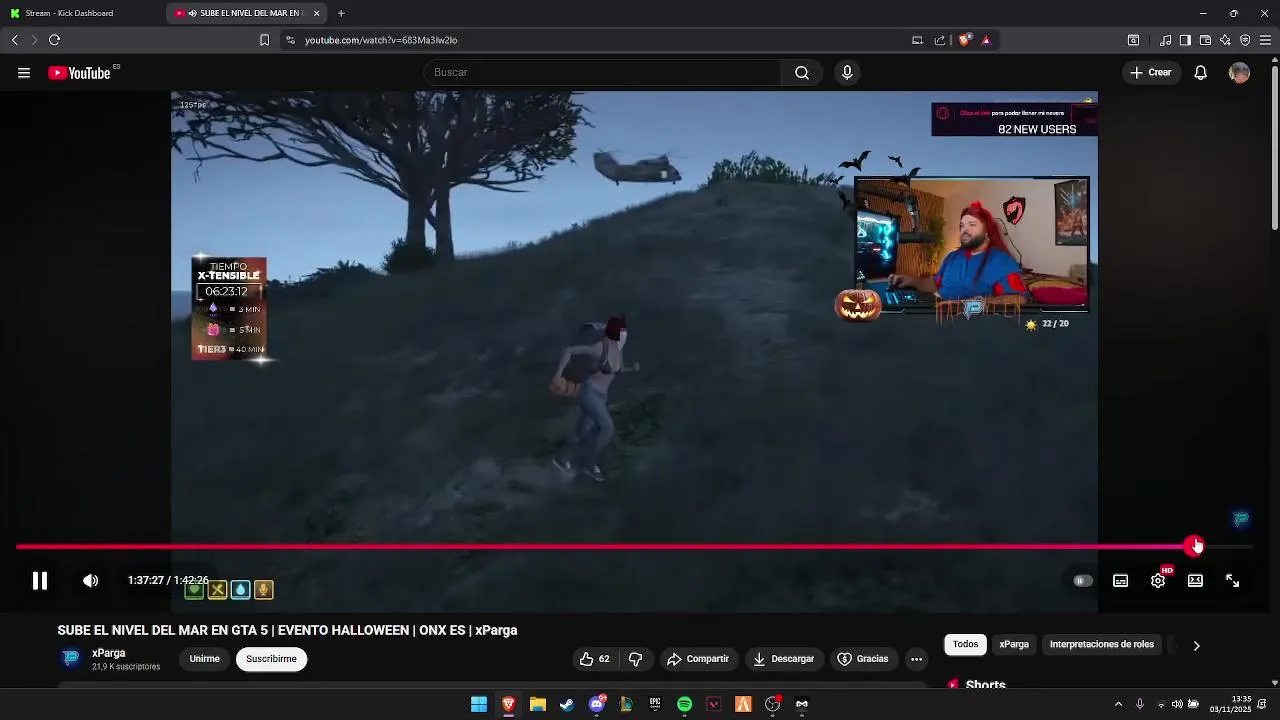Go back in browser history

(15, 40)
